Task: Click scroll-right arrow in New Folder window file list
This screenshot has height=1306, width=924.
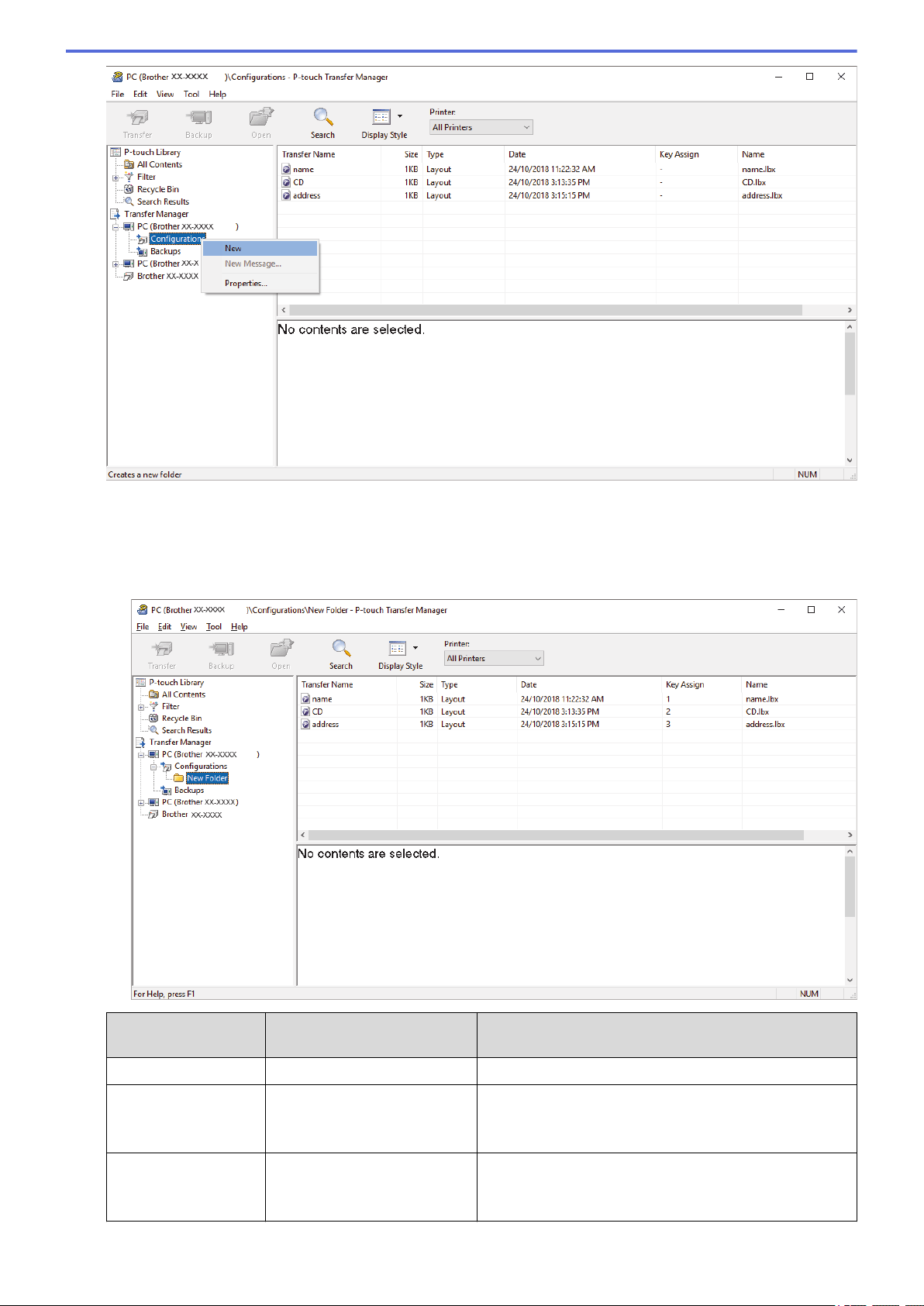Action: click(x=850, y=835)
